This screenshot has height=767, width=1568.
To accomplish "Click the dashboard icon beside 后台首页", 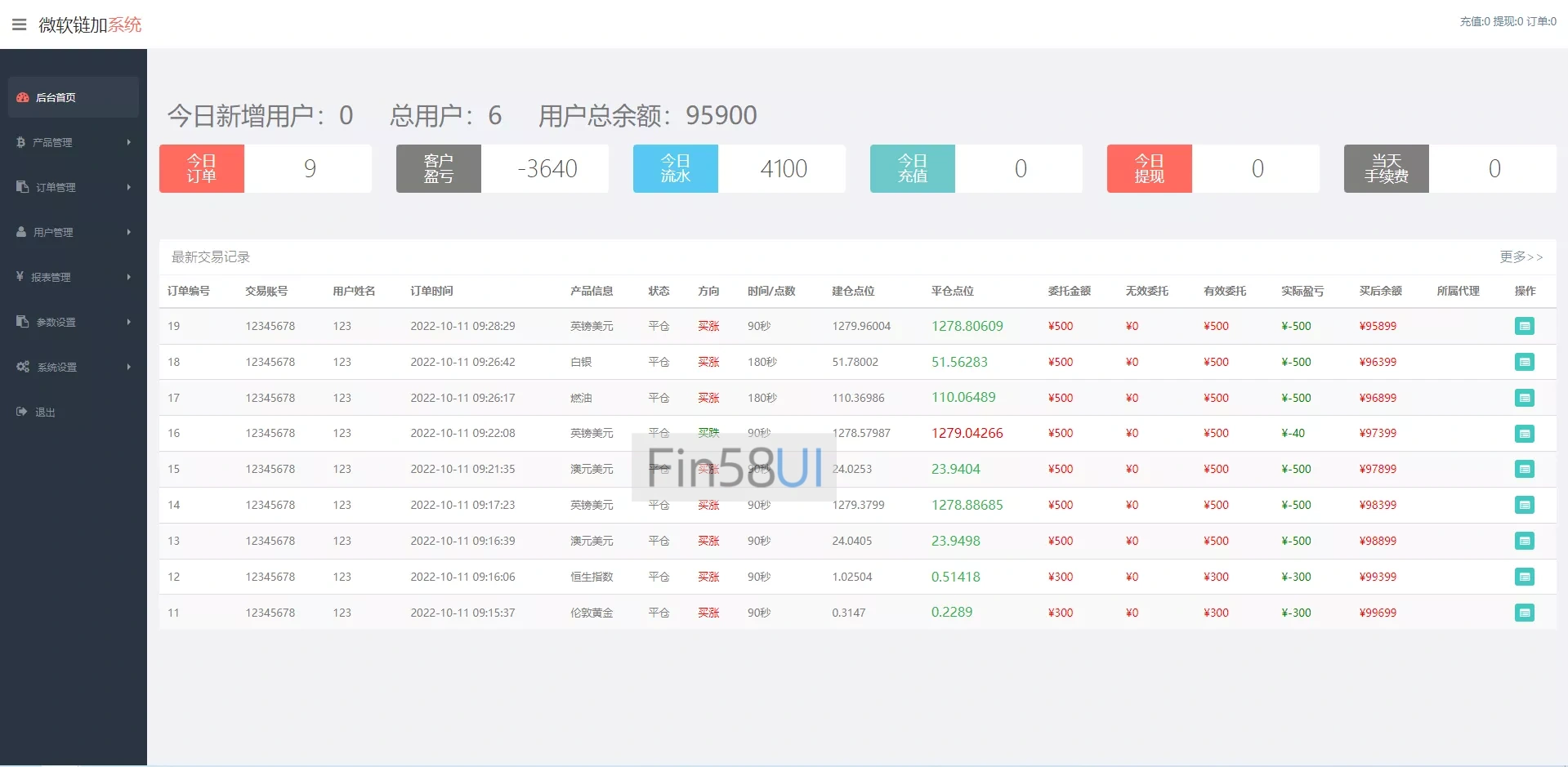I will coord(23,97).
